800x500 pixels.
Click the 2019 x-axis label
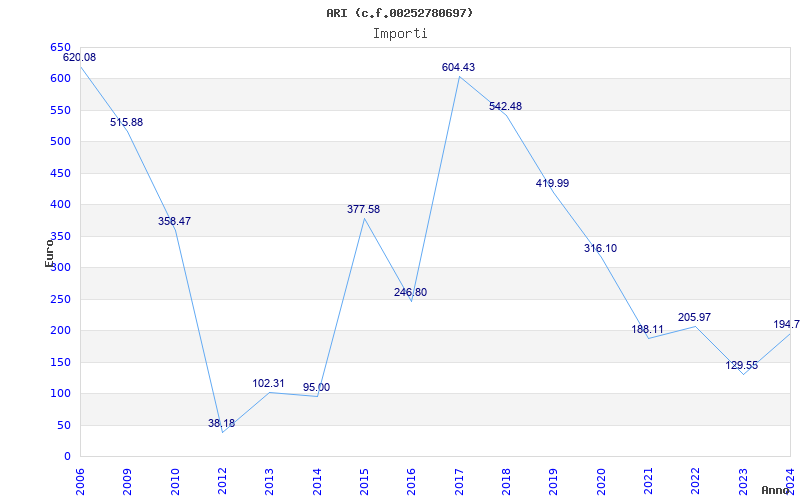coord(554,482)
